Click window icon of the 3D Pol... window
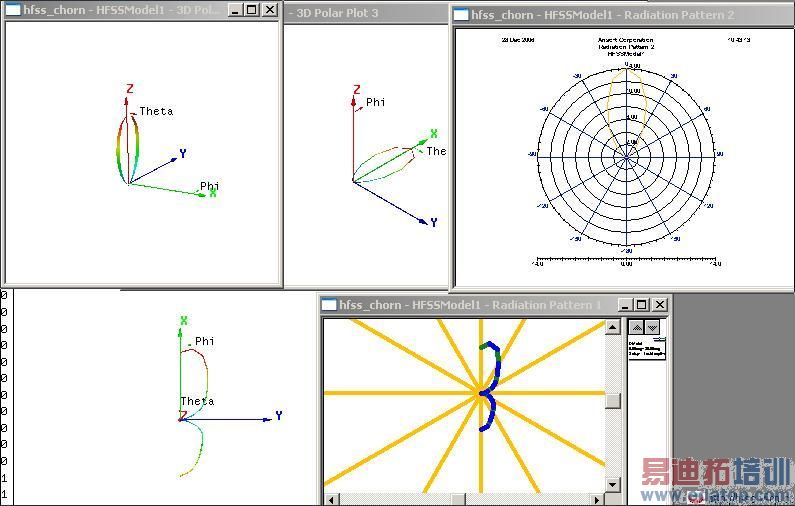The image size is (795, 506). click(x=13, y=10)
